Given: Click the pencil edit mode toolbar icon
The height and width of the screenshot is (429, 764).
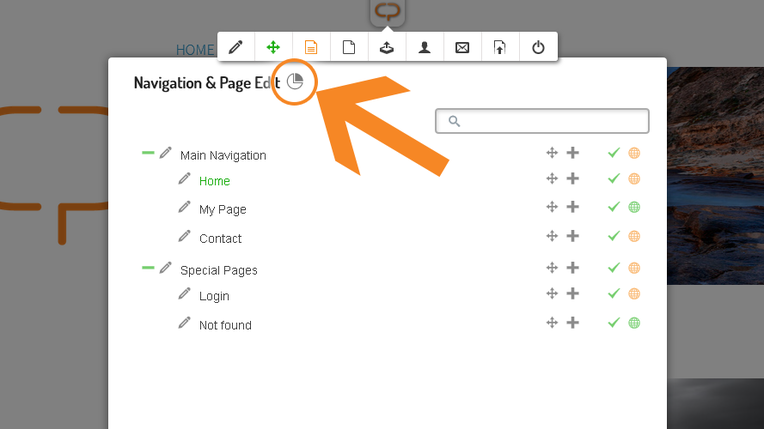Looking at the screenshot, I should pos(235,47).
